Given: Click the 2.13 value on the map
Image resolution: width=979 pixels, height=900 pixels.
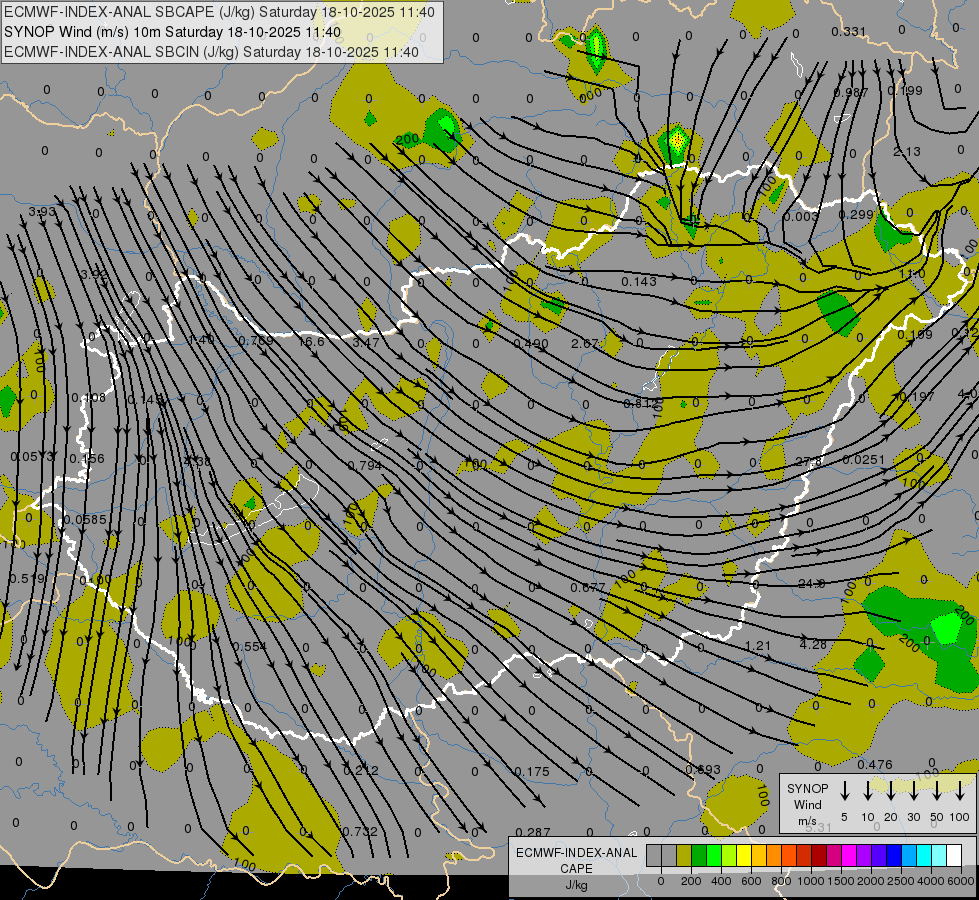Looking at the screenshot, I should click(x=907, y=151).
